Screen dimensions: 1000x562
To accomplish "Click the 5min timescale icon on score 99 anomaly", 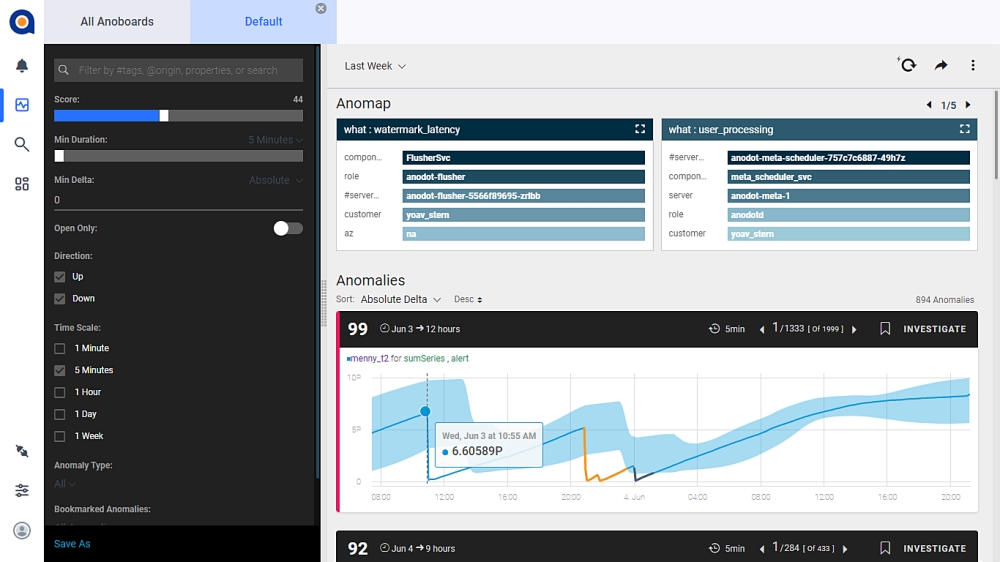I will 714,329.
